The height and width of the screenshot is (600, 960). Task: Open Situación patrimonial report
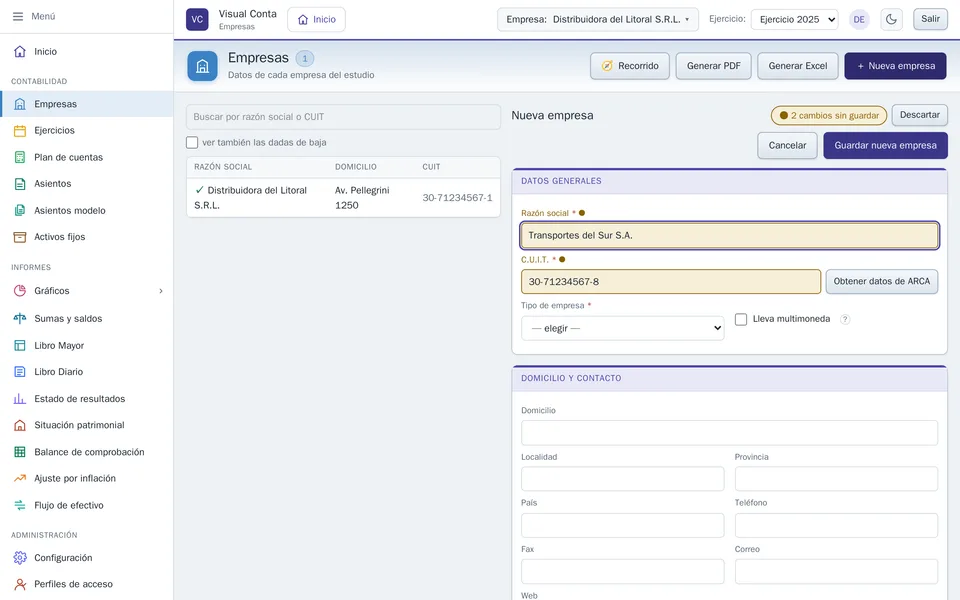[87, 425]
